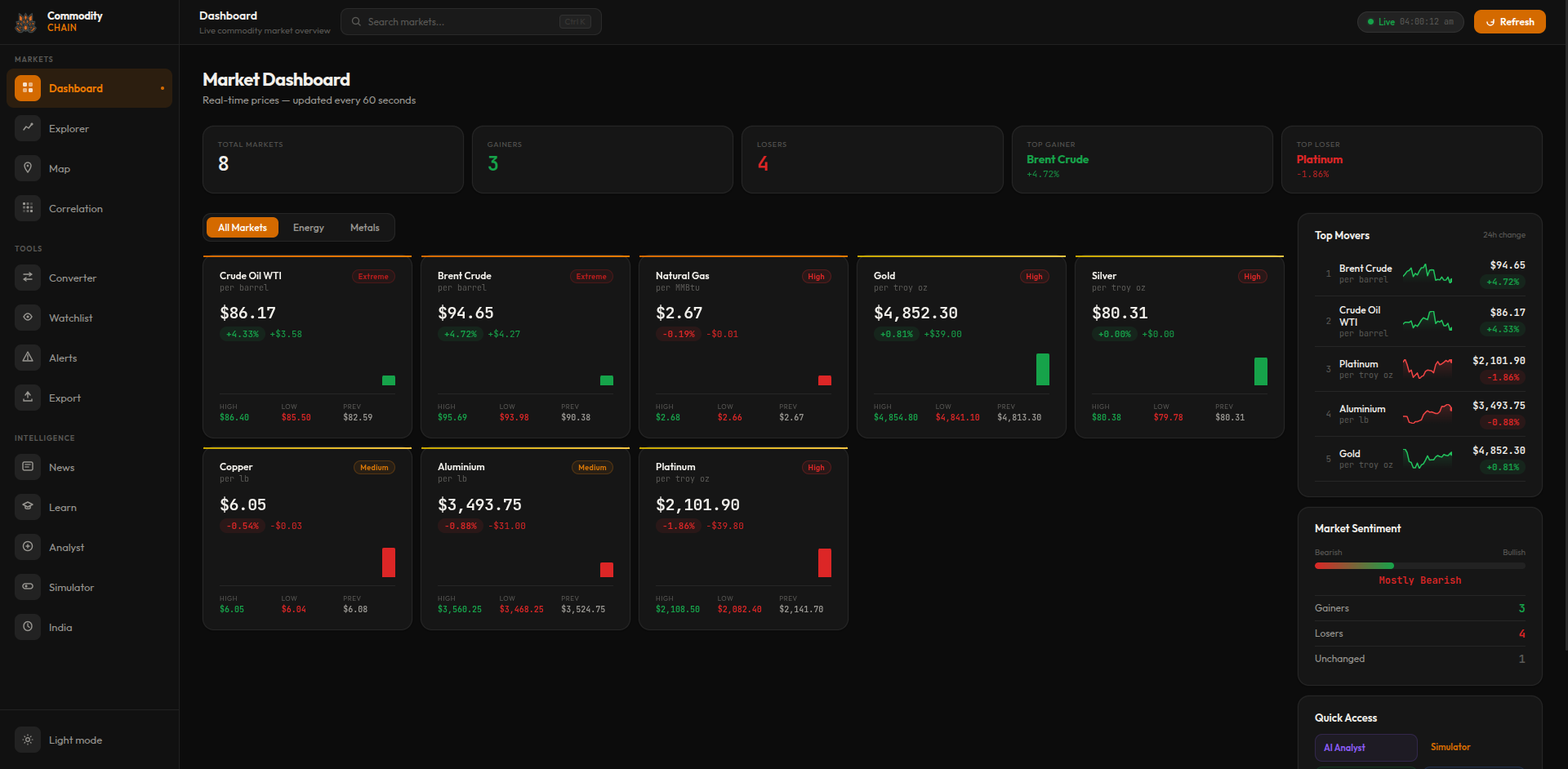This screenshot has width=1568, height=769.
Task: Click the Top Loser Platinum stat card
Action: [1411, 159]
